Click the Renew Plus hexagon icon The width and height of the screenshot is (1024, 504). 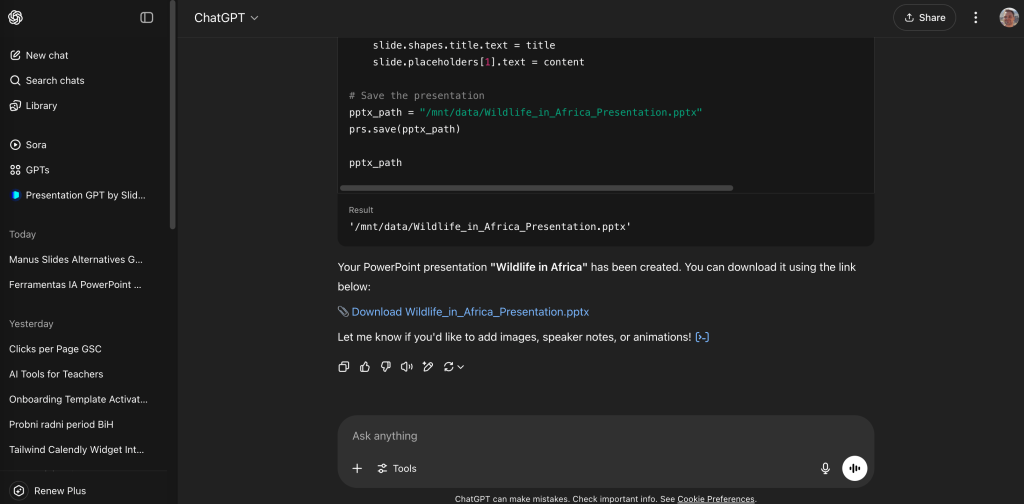tap(19, 491)
